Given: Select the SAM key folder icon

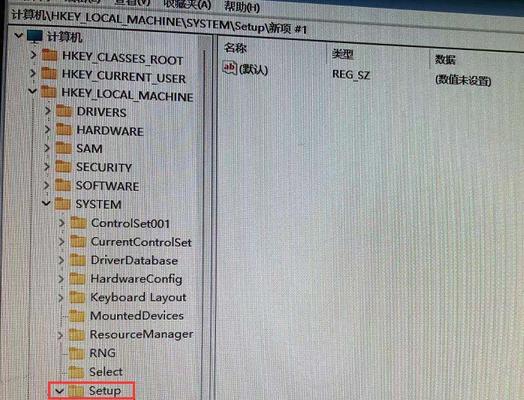Looking at the screenshot, I should [x=63, y=147].
